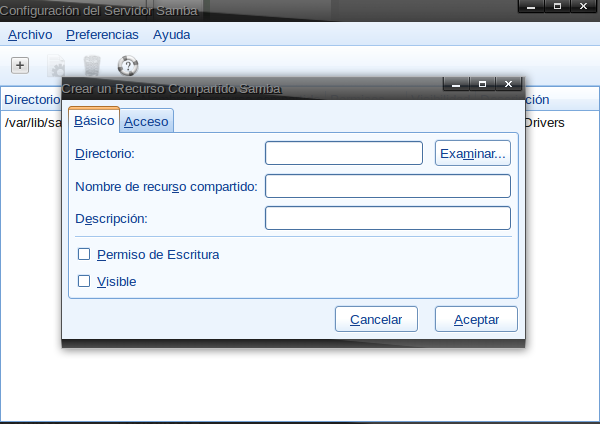Toggle the Visible checkbox
Viewport: 600px width, 424px height.
pyautogui.click(x=84, y=281)
